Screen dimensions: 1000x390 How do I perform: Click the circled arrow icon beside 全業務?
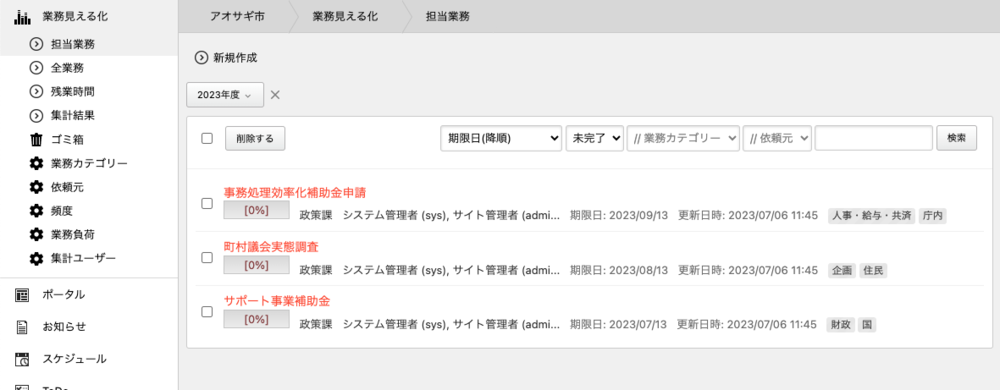click(36, 68)
